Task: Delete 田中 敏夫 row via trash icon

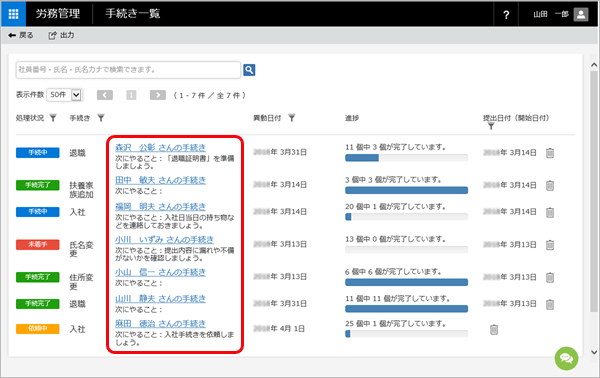Action: (550, 186)
